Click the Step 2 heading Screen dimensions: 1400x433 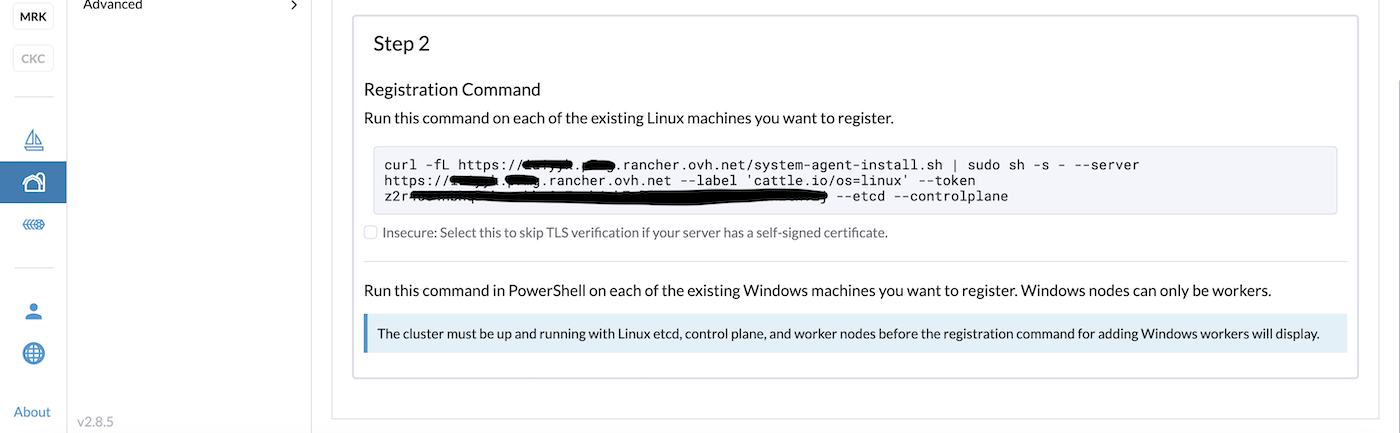[x=401, y=43]
